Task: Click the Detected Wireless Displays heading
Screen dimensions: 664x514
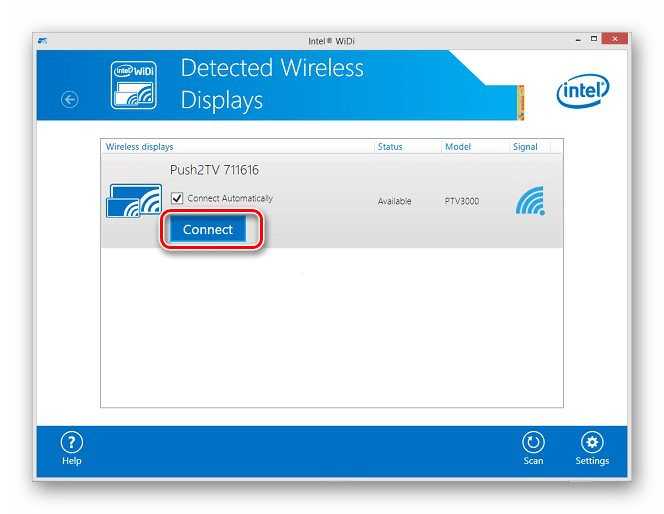Action: [272, 84]
